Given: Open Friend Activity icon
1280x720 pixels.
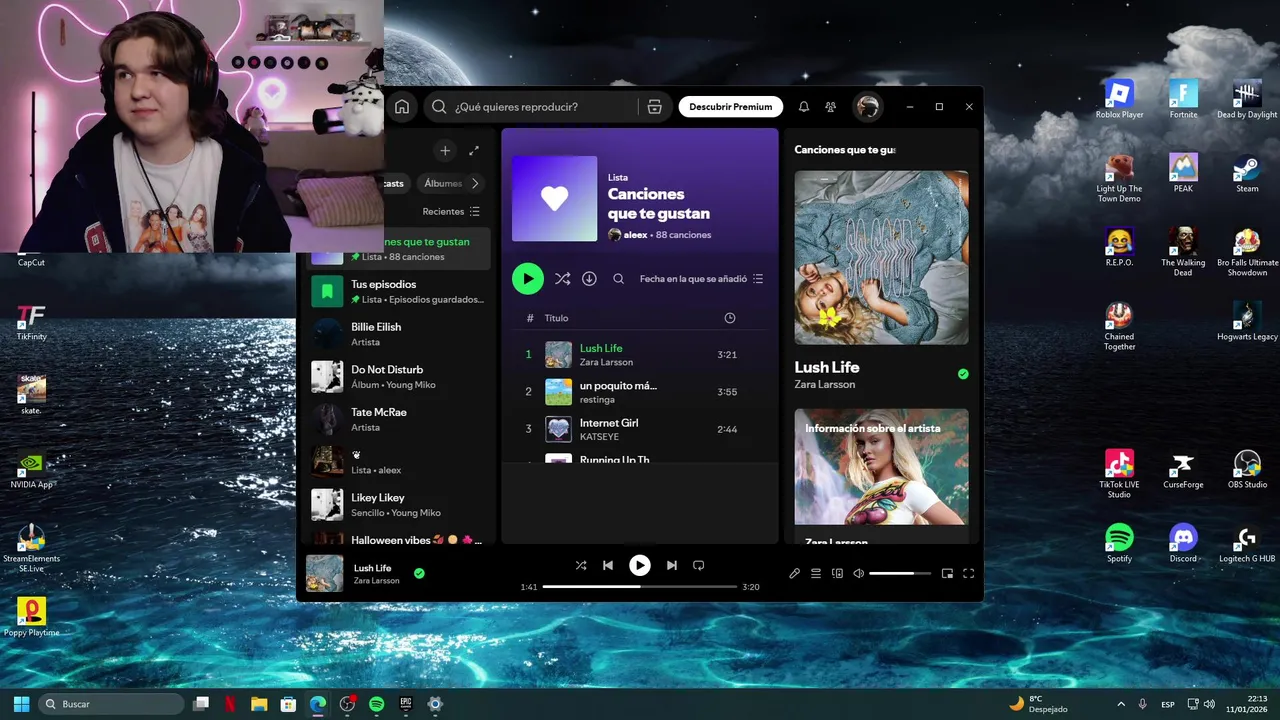Looking at the screenshot, I should (x=830, y=107).
